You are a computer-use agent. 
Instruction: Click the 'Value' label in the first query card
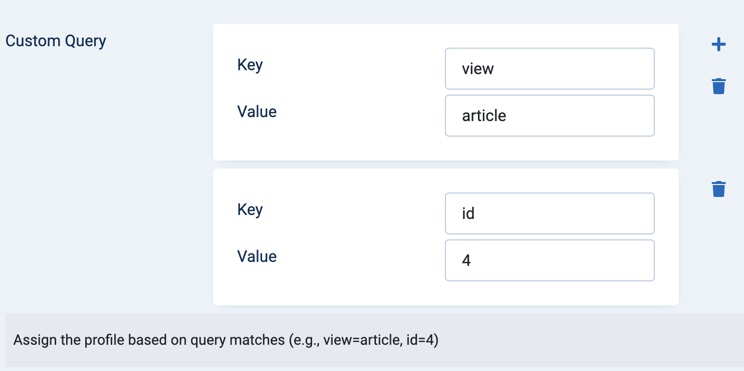click(x=257, y=111)
